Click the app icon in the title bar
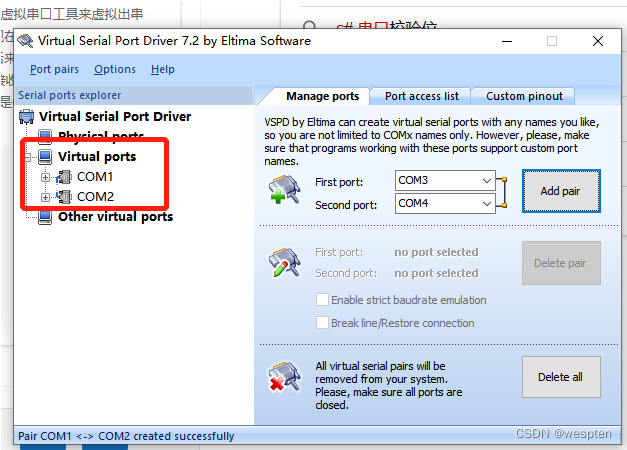The width and height of the screenshot is (627, 450). (x=25, y=41)
